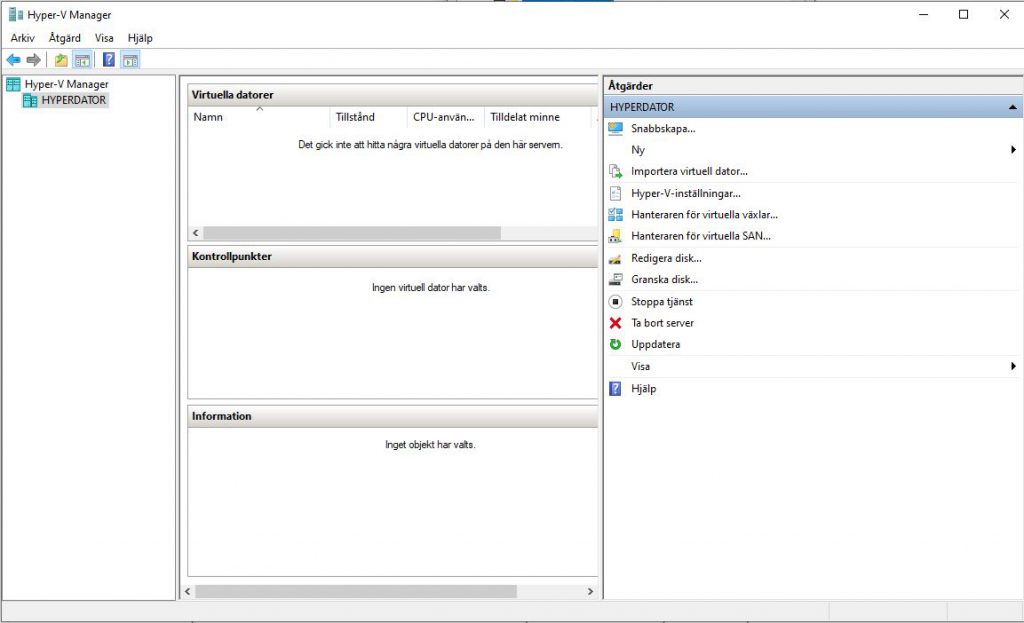Click bottom scrollbar right arrow
Image resolution: width=1024 pixels, height=623 pixels.
tap(590, 592)
